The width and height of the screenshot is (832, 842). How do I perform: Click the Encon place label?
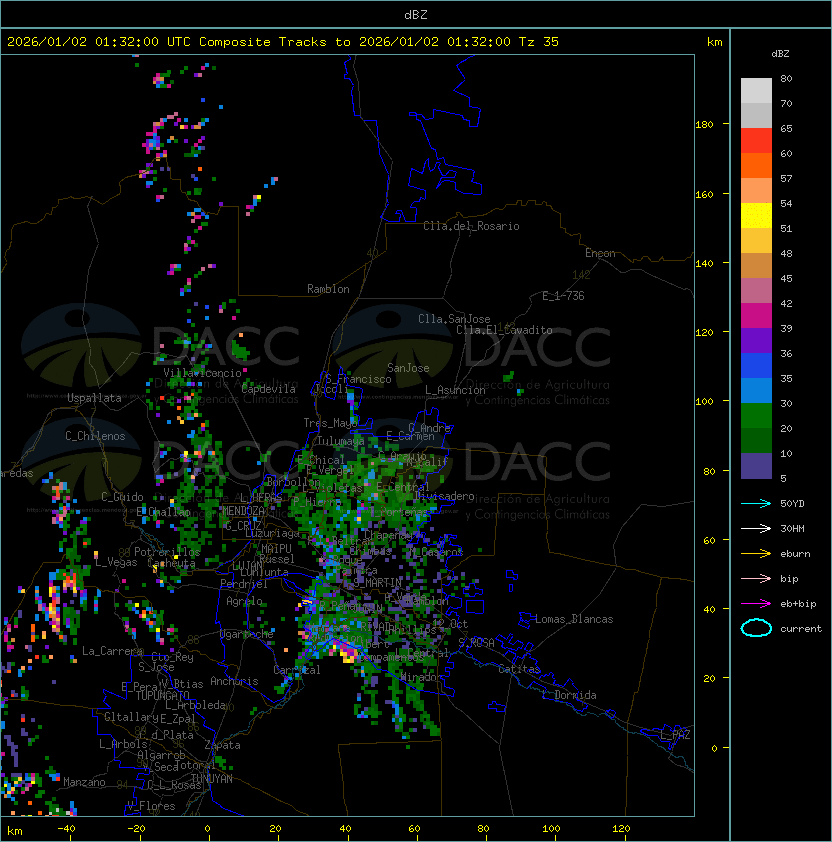click(x=600, y=253)
